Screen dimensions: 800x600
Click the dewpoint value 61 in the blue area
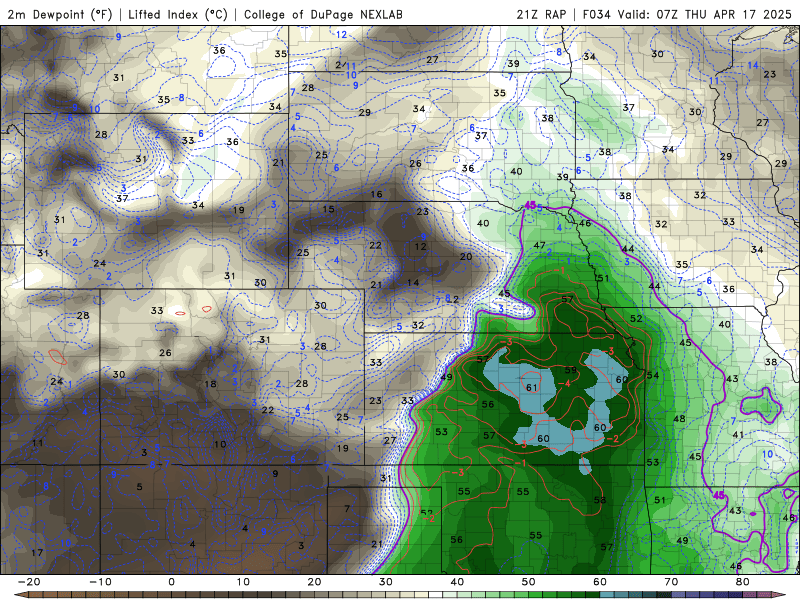pyautogui.click(x=532, y=388)
